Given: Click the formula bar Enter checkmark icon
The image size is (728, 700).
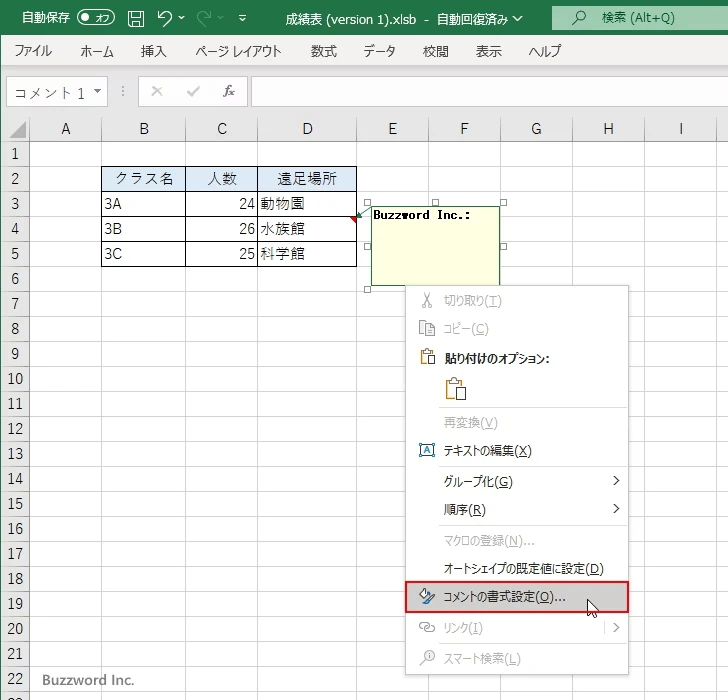Looking at the screenshot, I should (193, 91).
